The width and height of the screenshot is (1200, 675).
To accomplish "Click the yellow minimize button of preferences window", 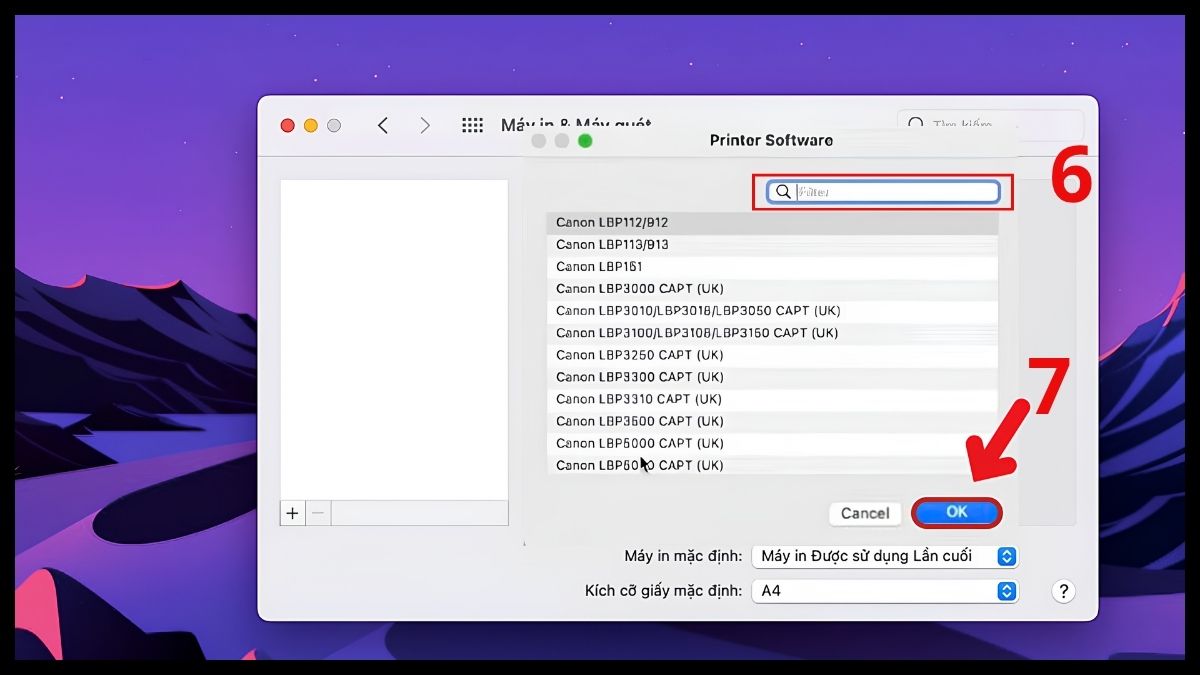I will 310,125.
